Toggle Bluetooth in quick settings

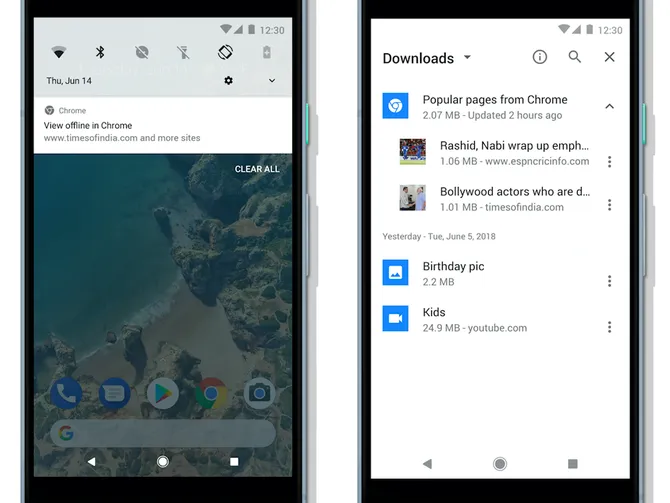coord(100,52)
